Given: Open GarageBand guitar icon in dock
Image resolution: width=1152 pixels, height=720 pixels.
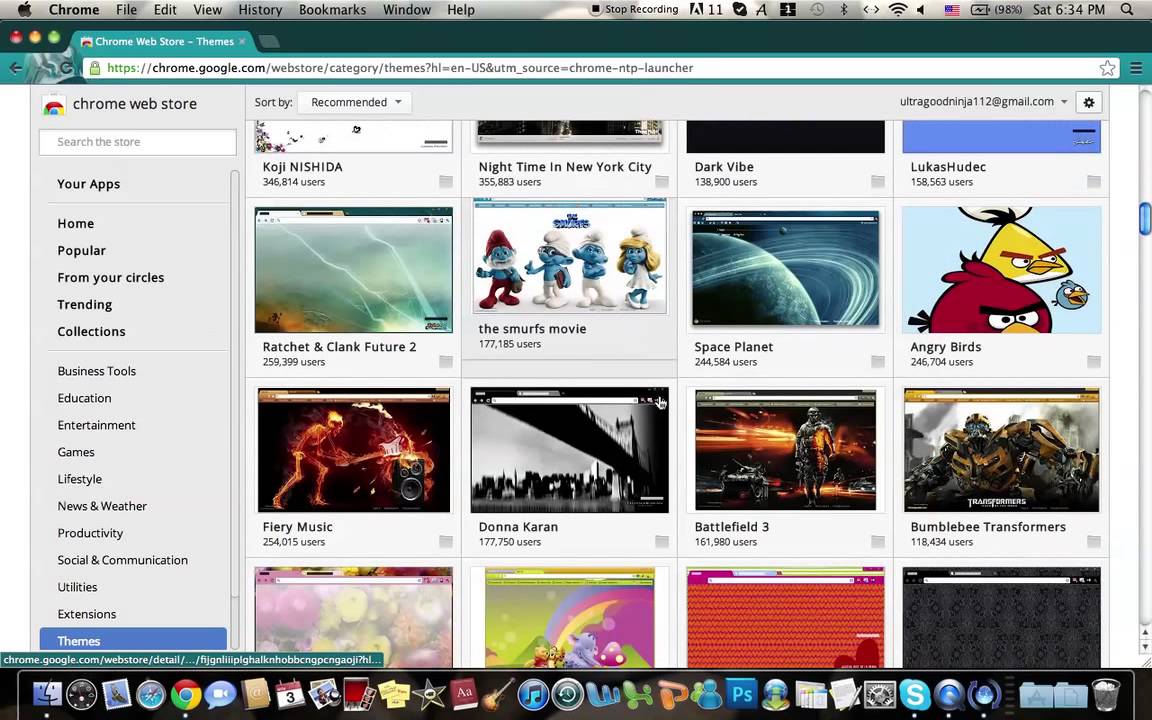Looking at the screenshot, I should [x=498, y=694].
